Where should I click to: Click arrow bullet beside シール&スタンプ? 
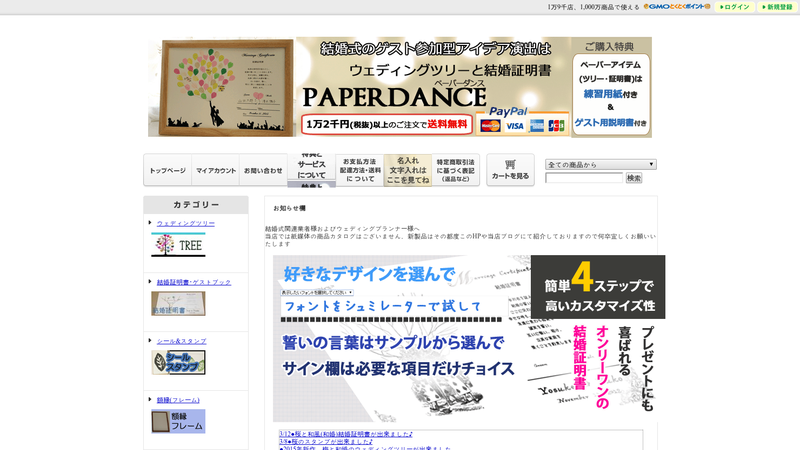(150, 340)
